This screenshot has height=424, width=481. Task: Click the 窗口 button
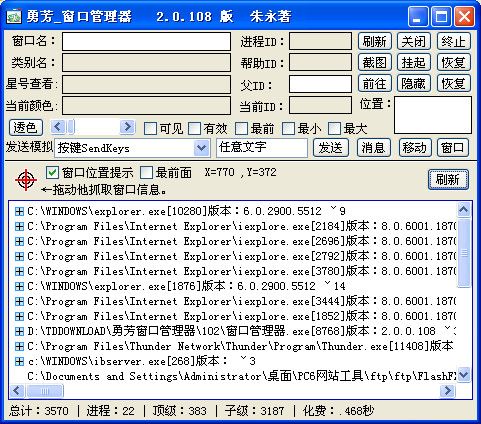[453, 148]
